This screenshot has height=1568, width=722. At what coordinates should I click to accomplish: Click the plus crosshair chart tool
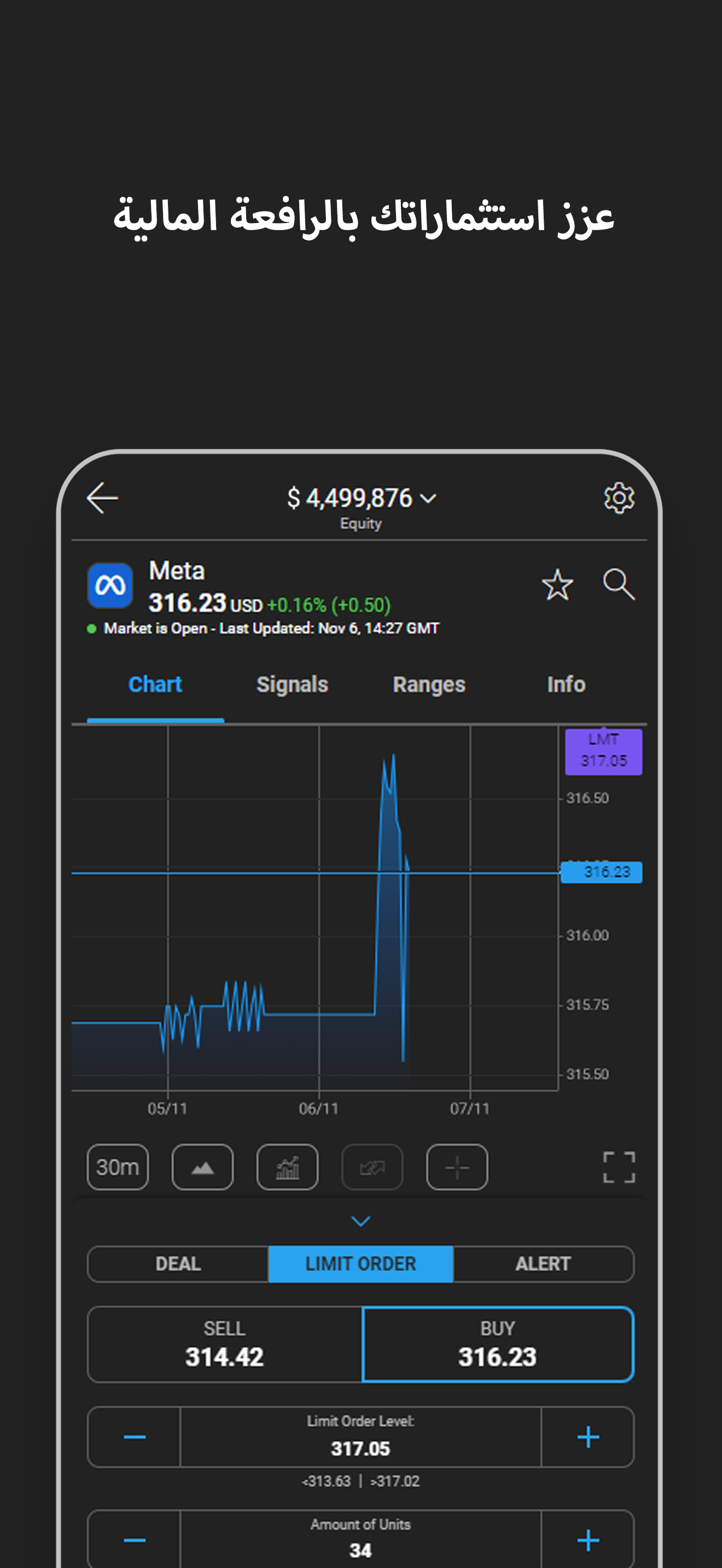point(457,1166)
